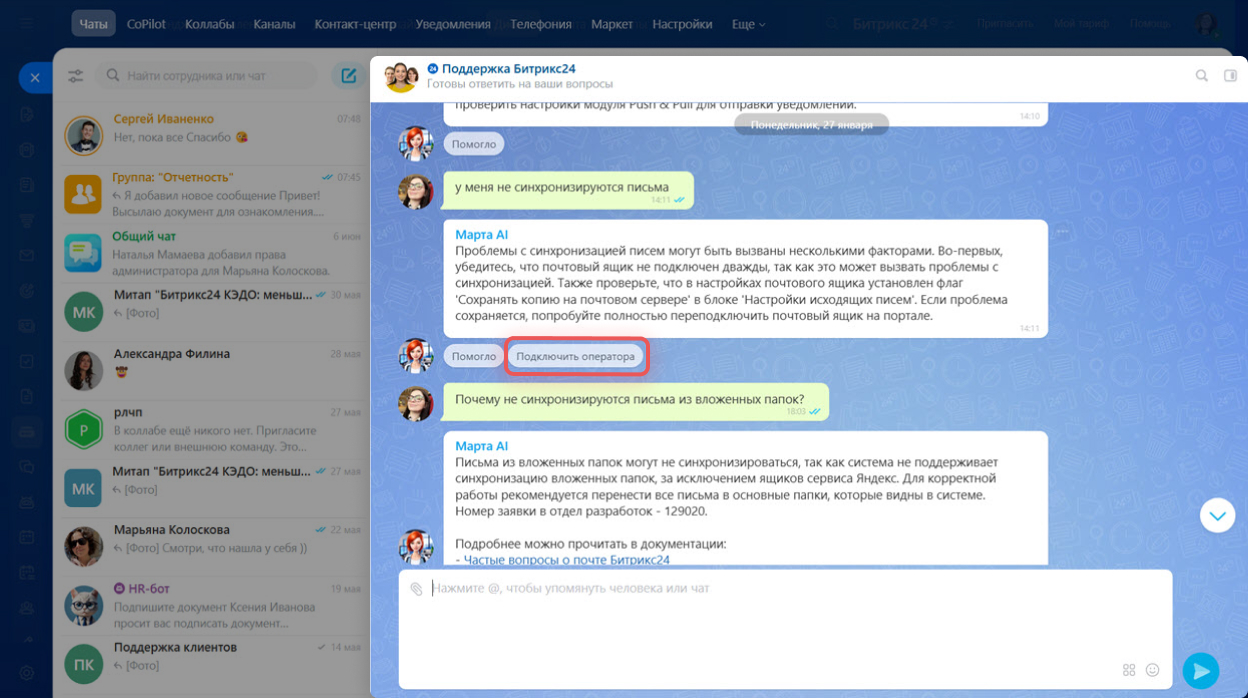Jump to latest messages with the round down-arrow button
Image resolution: width=1248 pixels, height=698 pixels.
pyautogui.click(x=1217, y=515)
